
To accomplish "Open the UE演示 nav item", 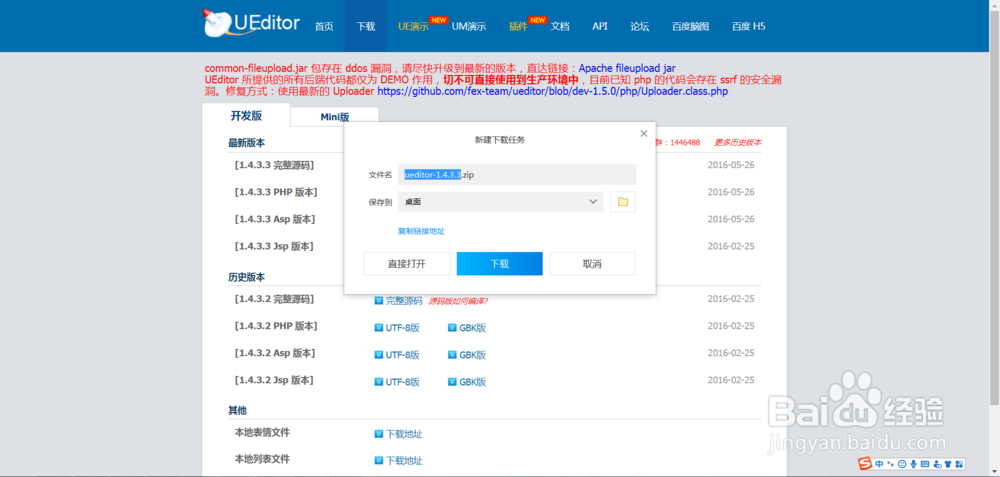I will coord(413,26).
